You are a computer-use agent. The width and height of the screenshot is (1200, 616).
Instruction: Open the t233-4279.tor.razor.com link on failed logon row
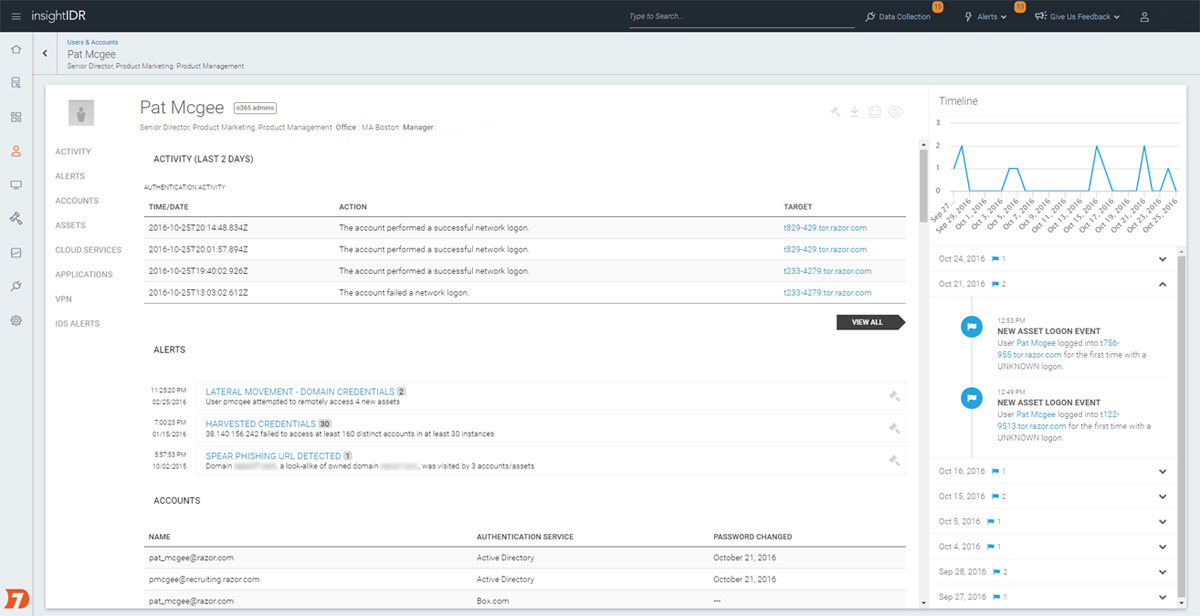click(x=827, y=292)
